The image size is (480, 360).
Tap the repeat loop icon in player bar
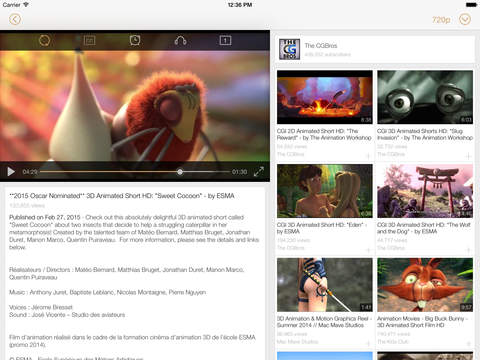44,40
